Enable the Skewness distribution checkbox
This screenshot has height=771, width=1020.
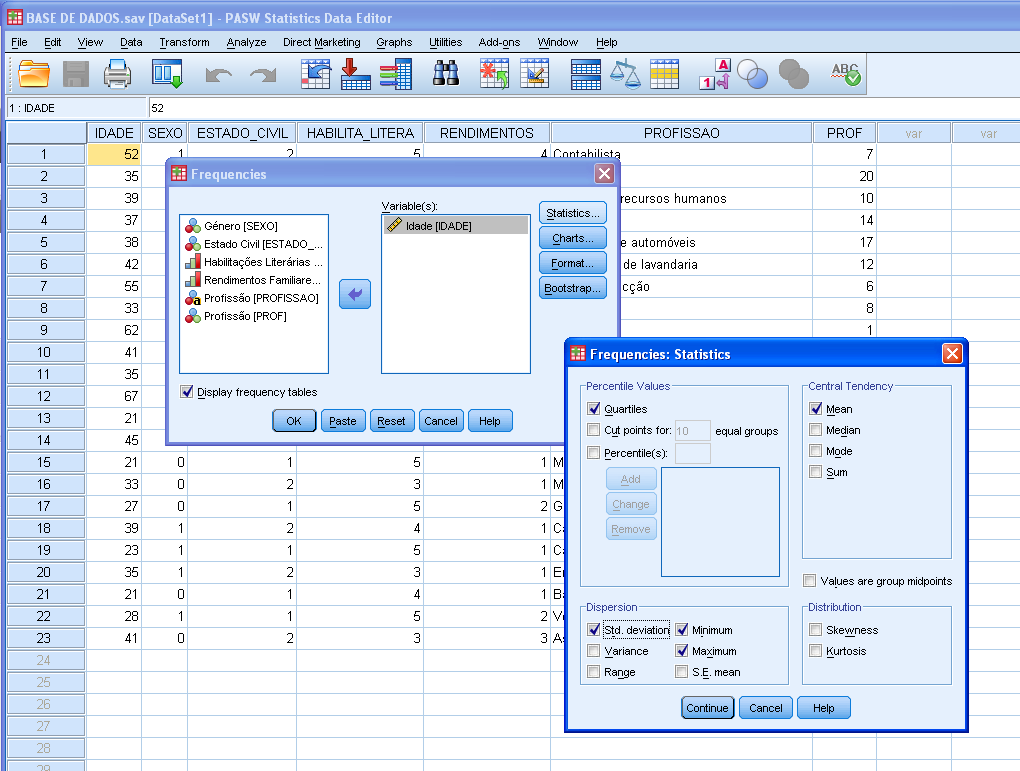(x=816, y=630)
